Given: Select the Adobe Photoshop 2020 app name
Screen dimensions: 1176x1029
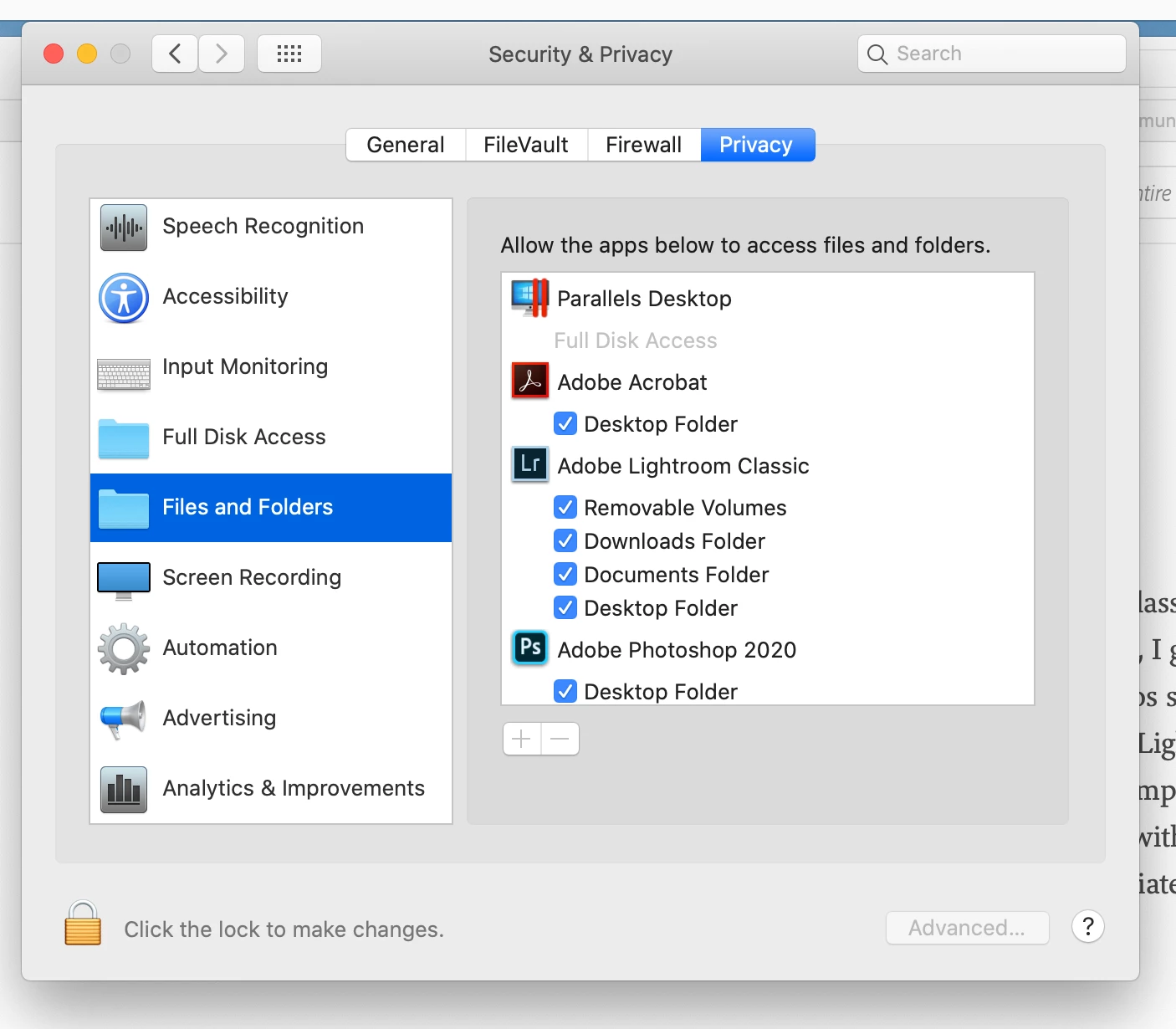Looking at the screenshot, I should pyautogui.click(x=677, y=650).
